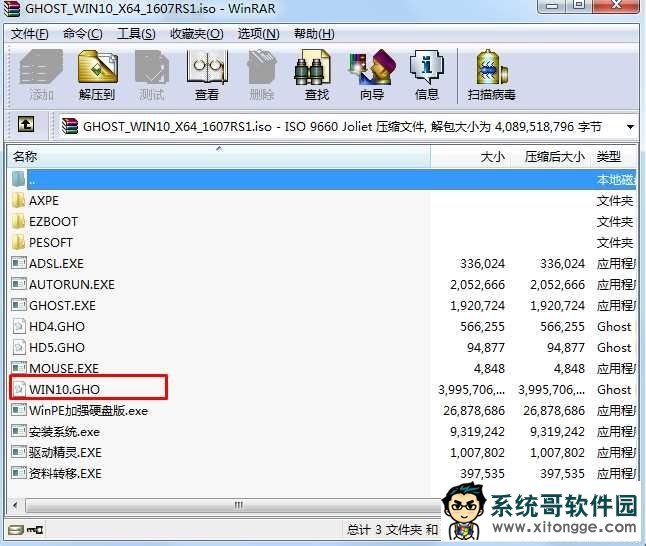646x546 pixels.
Task: Select the WinPE加强硬盘版.exe file name
Action: pos(89,410)
